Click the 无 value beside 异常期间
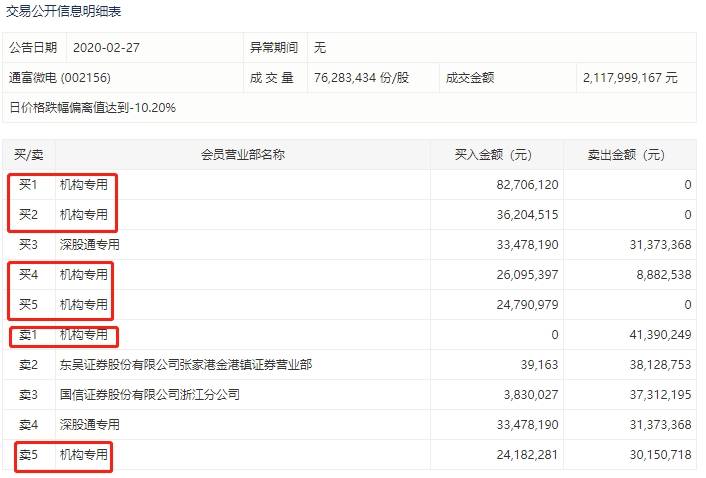Viewport: 706px width, 478px height. [320, 48]
